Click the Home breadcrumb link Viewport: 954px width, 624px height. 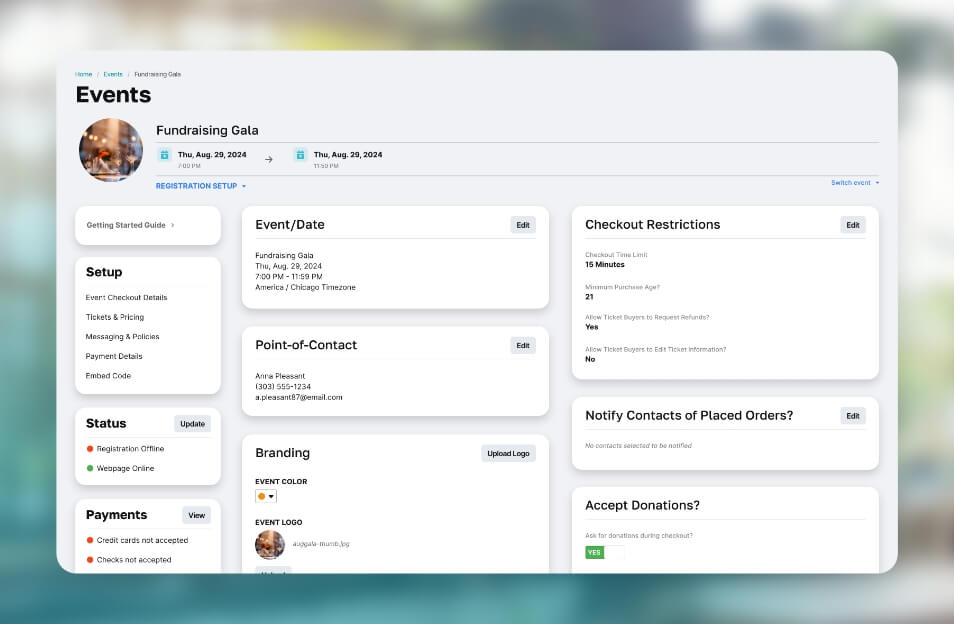point(83,74)
